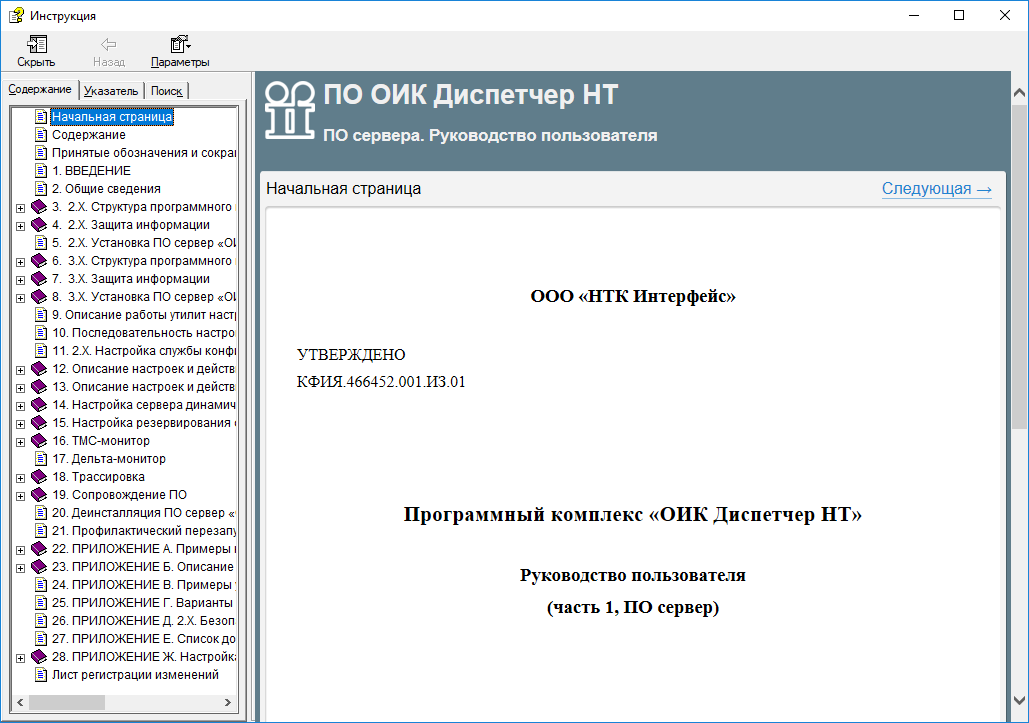Expand the 22. ПРИЛОЖЕНИЕ А tree node
Screen dimensions: 1029x723
click(21, 549)
